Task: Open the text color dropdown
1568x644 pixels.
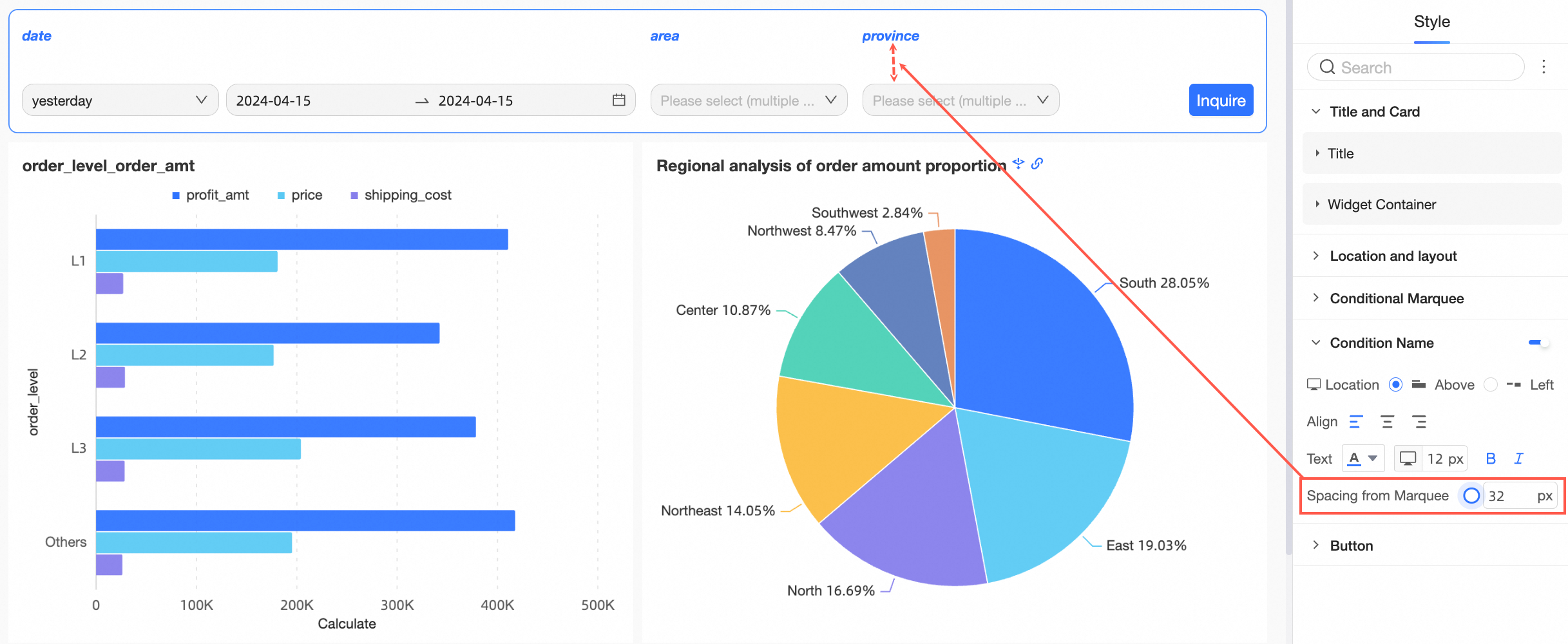Action: pyautogui.click(x=1363, y=459)
